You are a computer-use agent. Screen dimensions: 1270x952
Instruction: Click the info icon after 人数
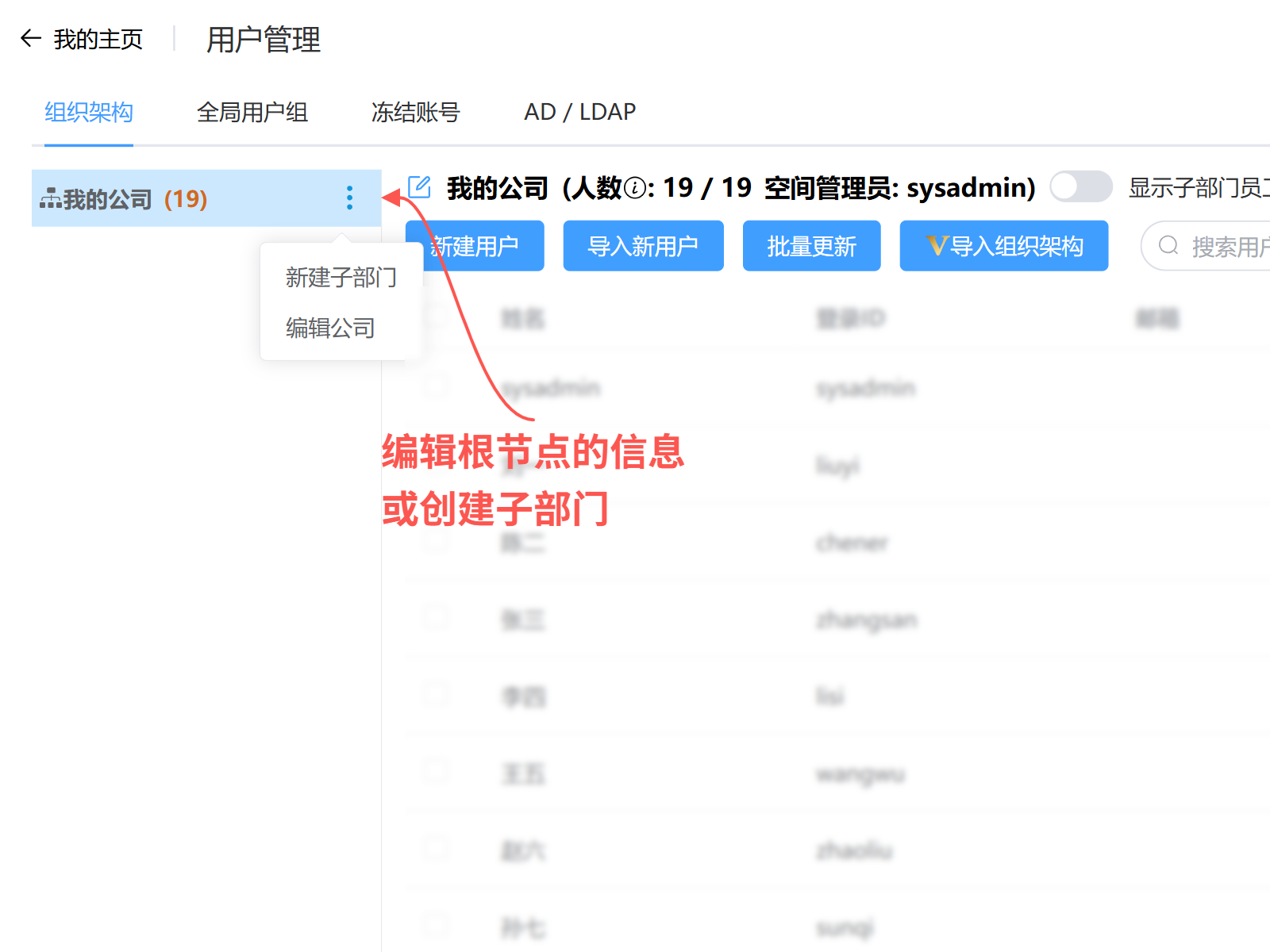pos(635,189)
